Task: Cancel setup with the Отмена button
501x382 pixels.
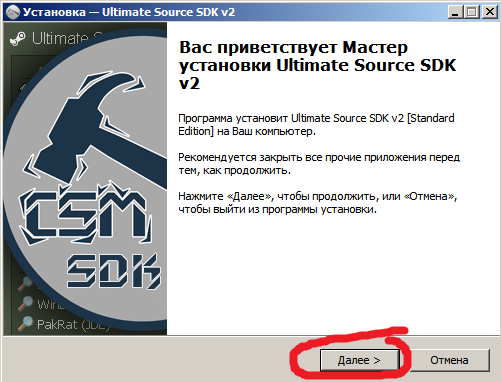Action: pos(449,360)
